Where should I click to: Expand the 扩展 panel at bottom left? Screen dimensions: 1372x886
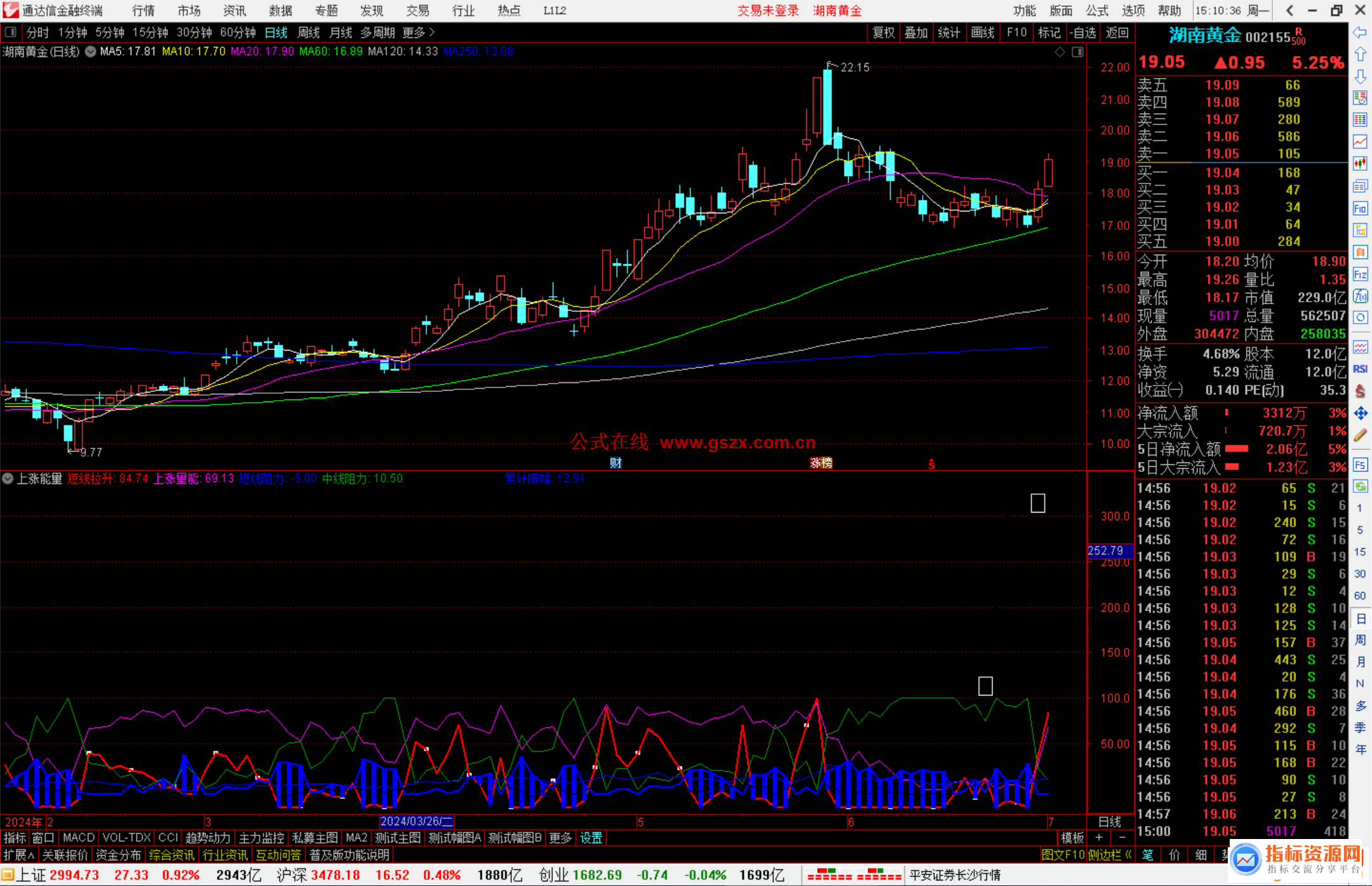[x=19, y=855]
